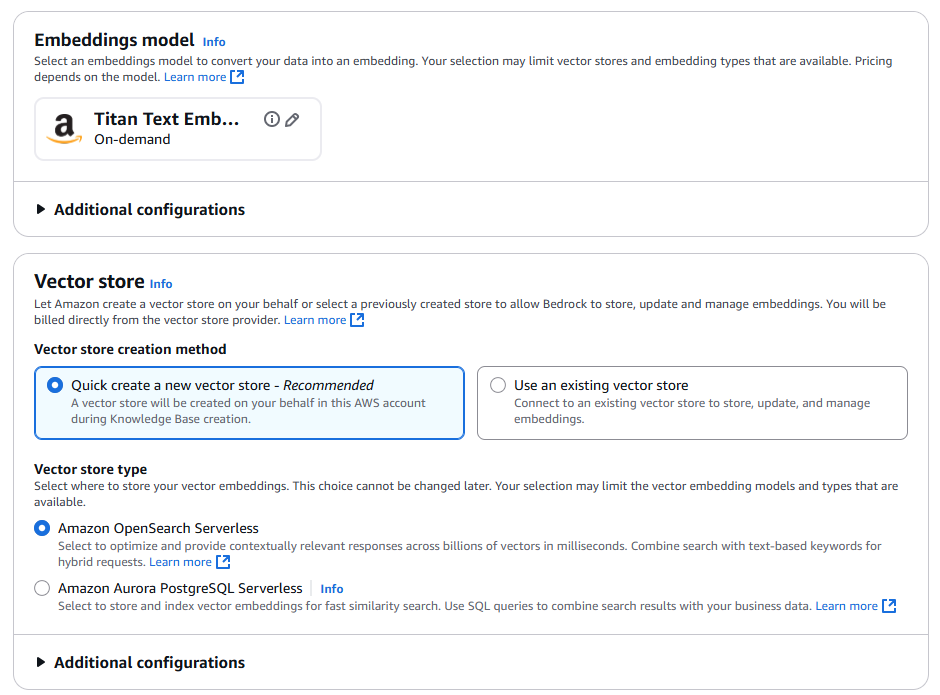Screen dimensions: 940x695
Task: Click external link icon after OpenSearch Learn more
Action: 223,562
